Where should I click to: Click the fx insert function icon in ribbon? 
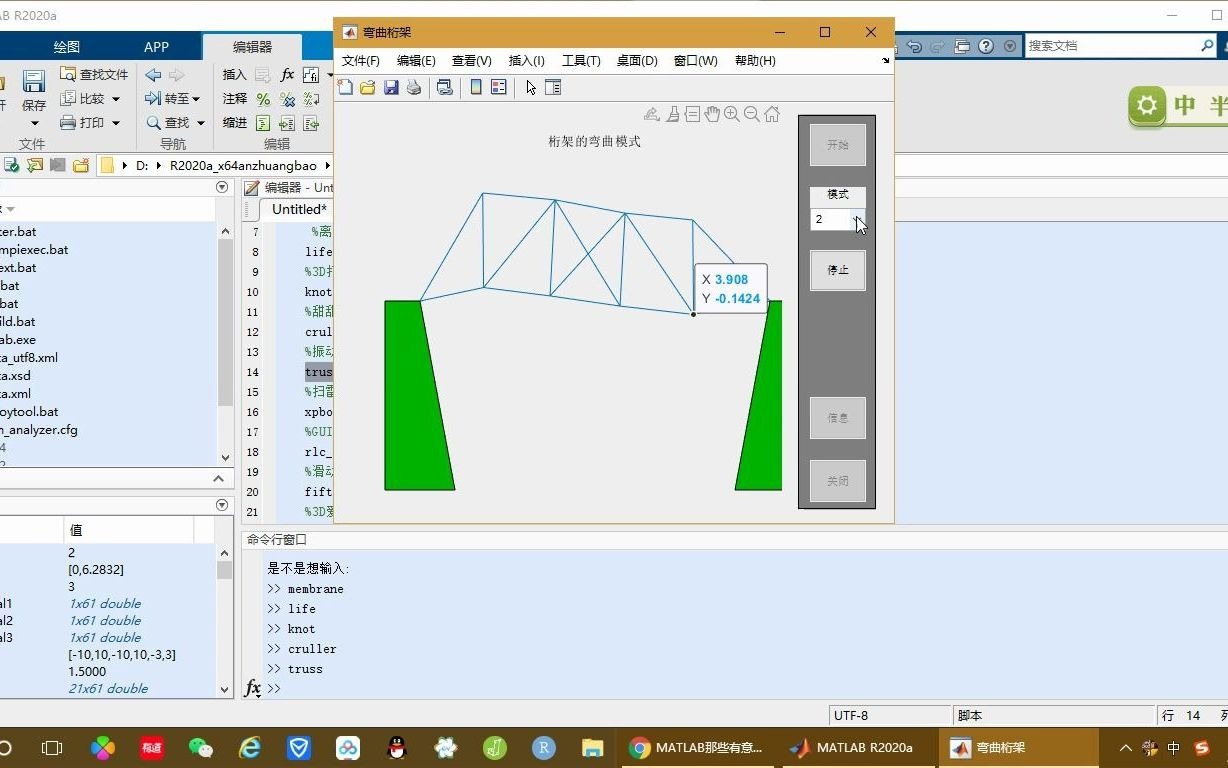[287, 75]
